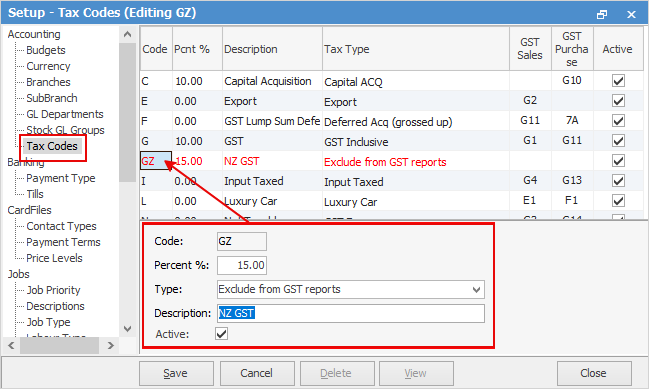This screenshot has height=389, width=649.
Task: Close the Setup Tax Codes window
Action: 631,14
